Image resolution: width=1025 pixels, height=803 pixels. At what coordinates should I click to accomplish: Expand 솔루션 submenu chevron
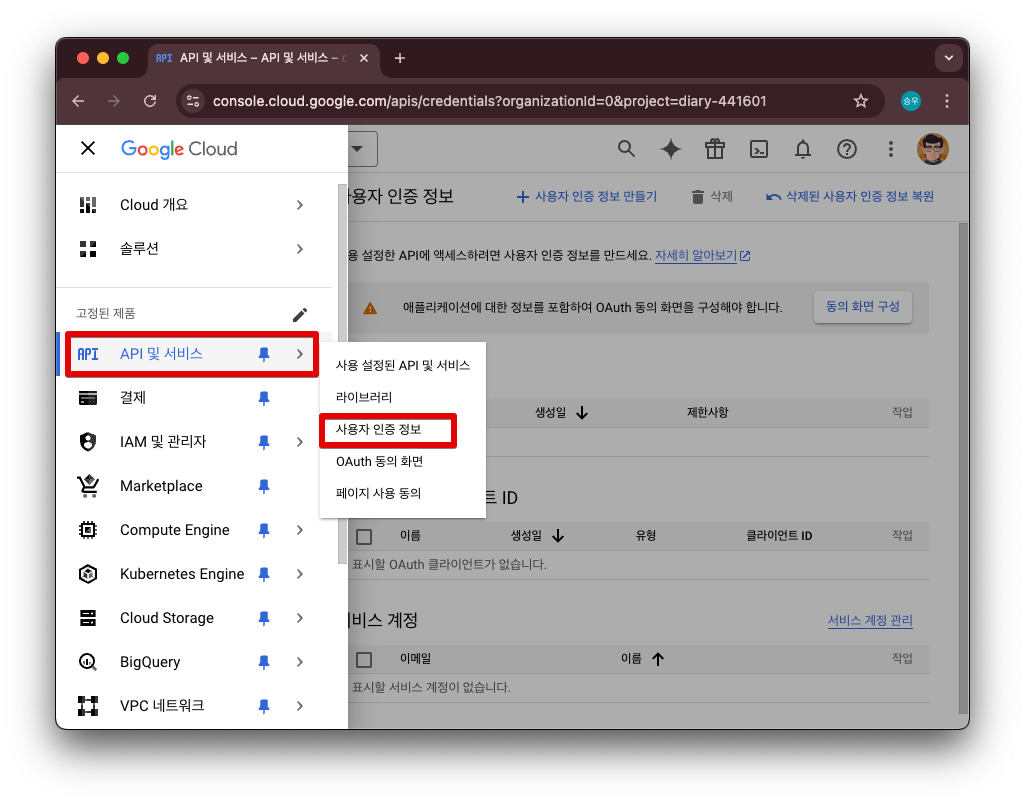pos(299,248)
